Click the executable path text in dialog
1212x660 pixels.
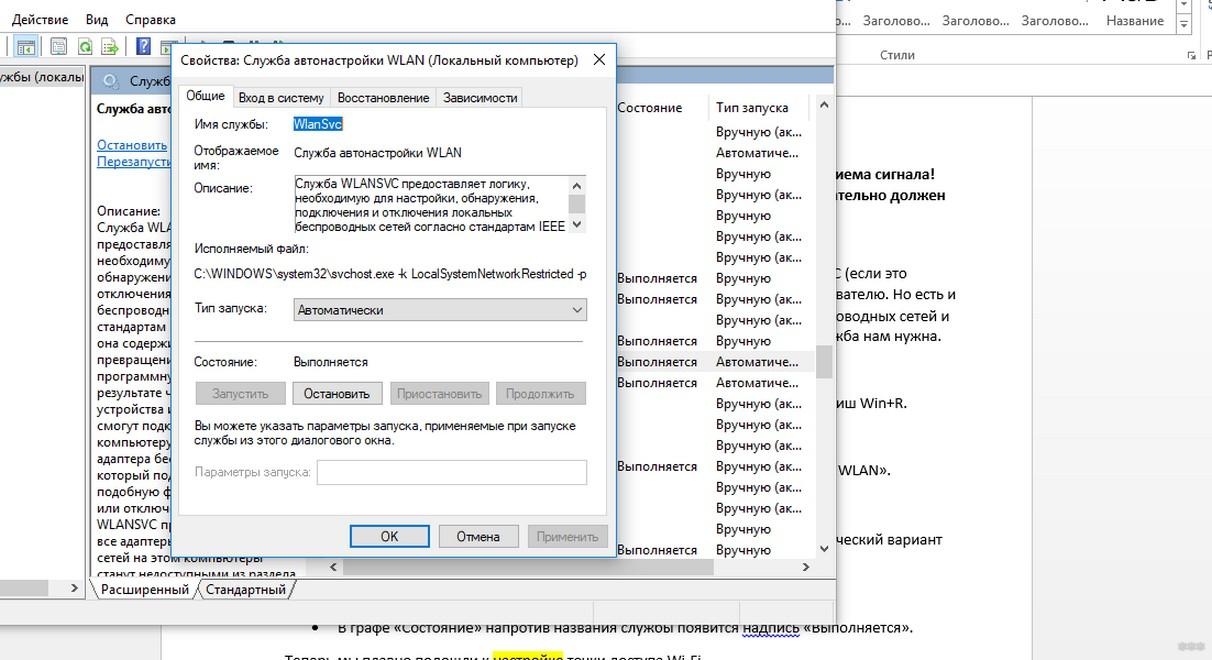point(391,274)
